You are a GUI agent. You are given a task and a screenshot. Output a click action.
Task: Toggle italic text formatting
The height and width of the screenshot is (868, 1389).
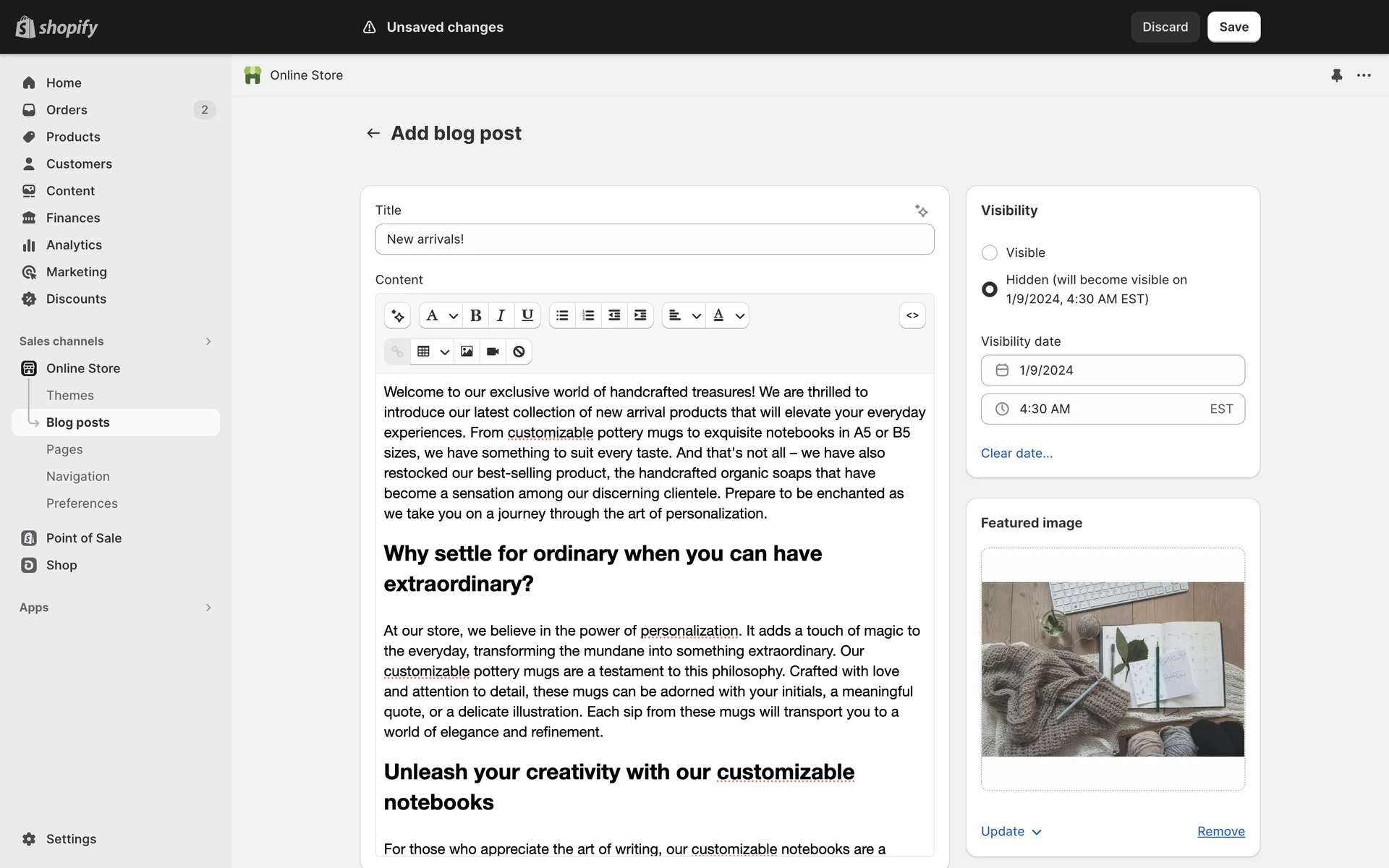pyautogui.click(x=501, y=315)
